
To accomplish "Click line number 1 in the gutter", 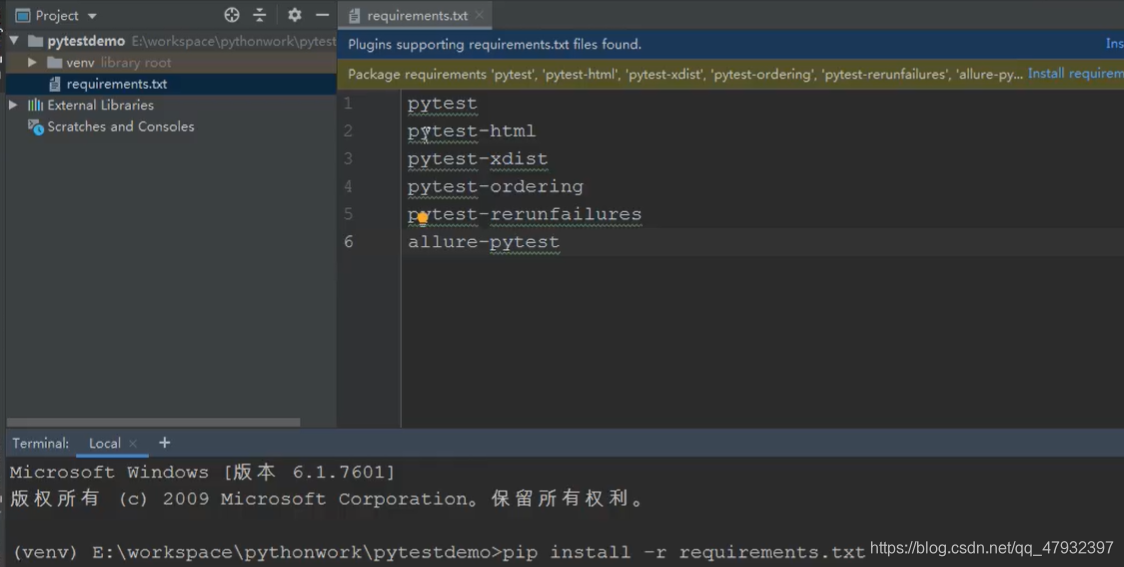I will (x=348, y=103).
